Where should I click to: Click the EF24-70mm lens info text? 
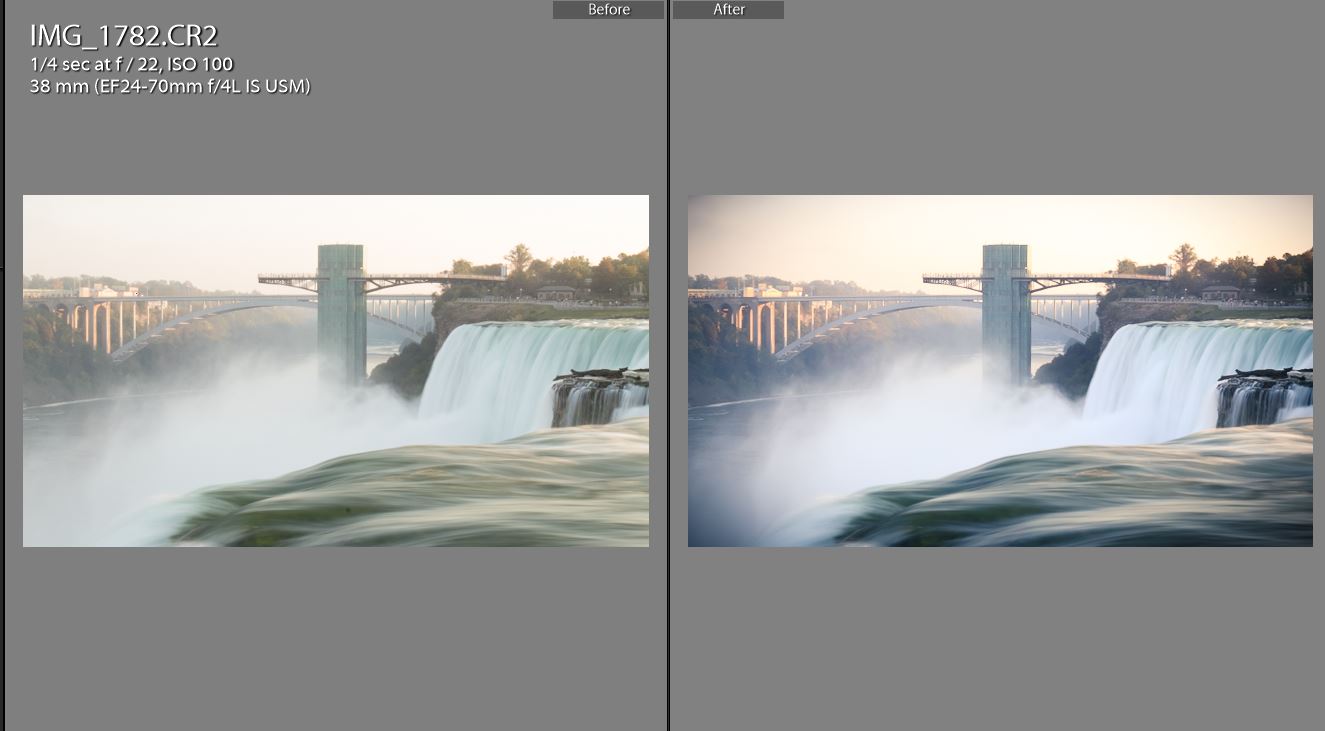tap(170, 87)
